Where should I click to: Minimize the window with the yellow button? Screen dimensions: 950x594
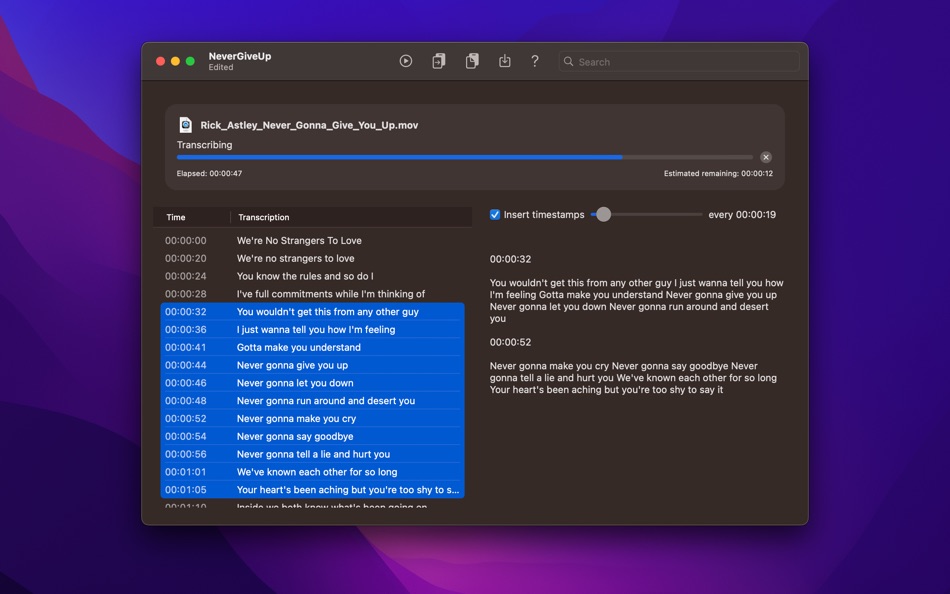[175, 61]
